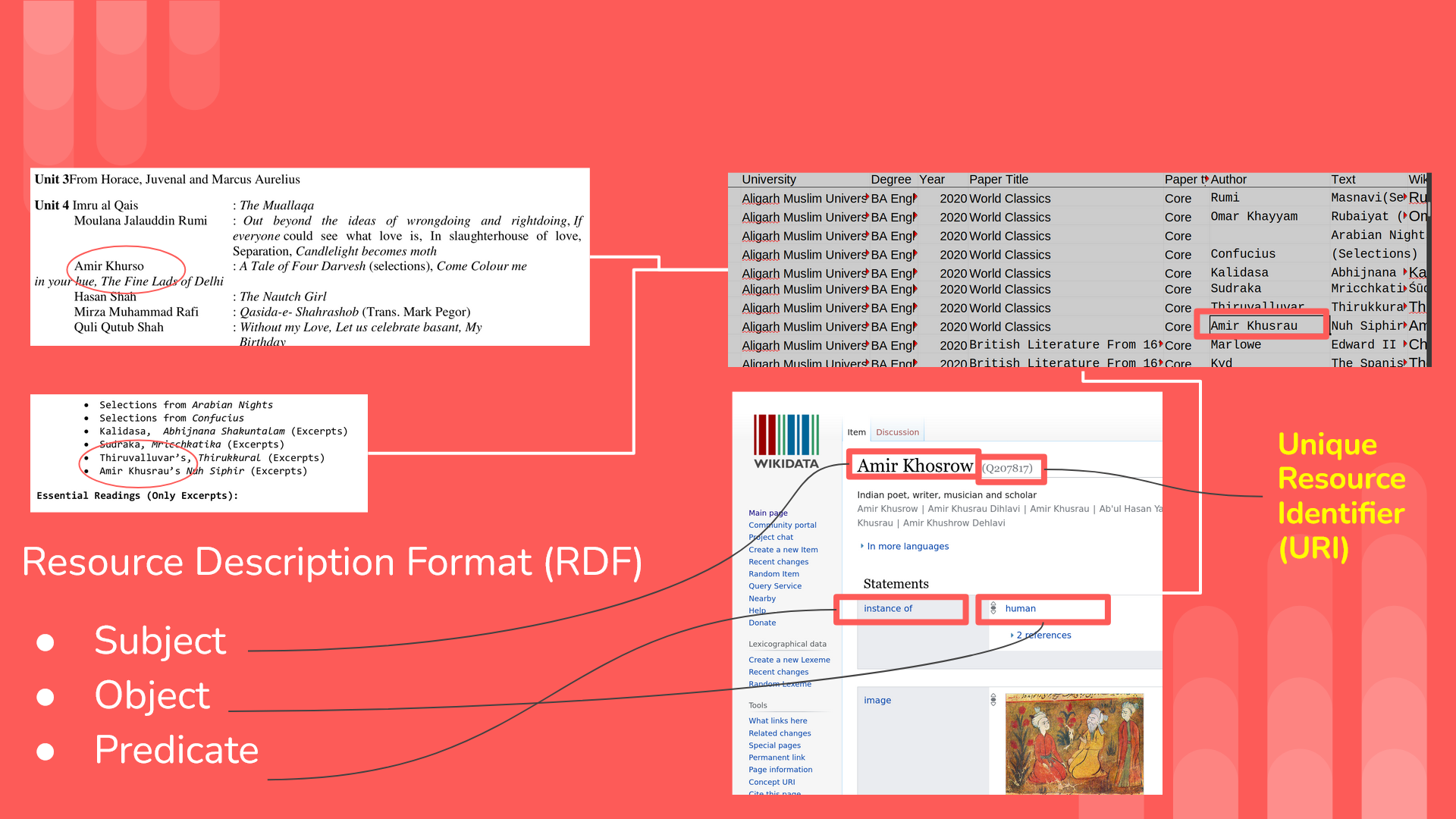This screenshot has height=819, width=1456.
Task: Click the Paper Title column header
Action: pyautogui.click(x=998, y=180)
